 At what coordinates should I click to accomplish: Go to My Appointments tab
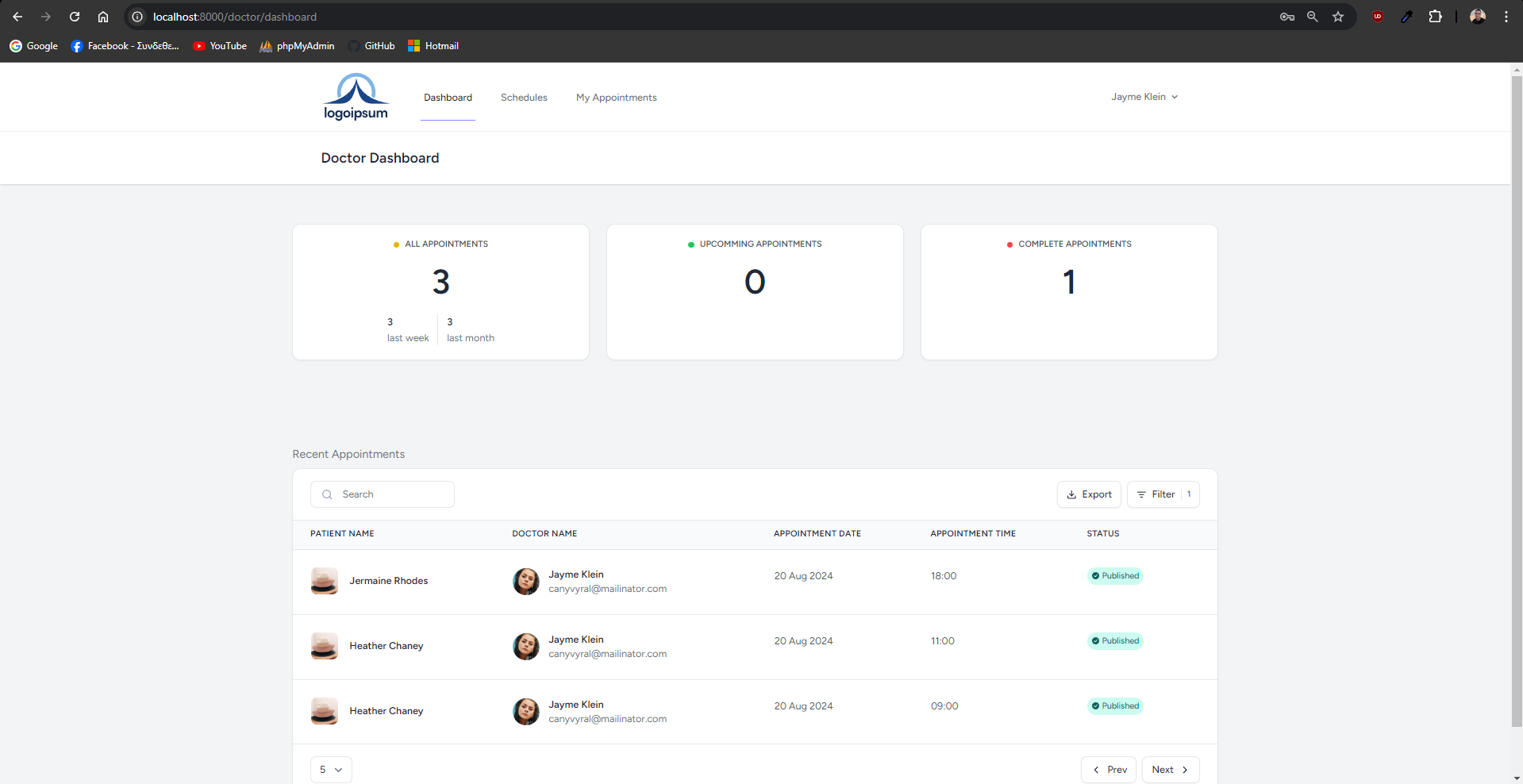[x=616, y=98]
